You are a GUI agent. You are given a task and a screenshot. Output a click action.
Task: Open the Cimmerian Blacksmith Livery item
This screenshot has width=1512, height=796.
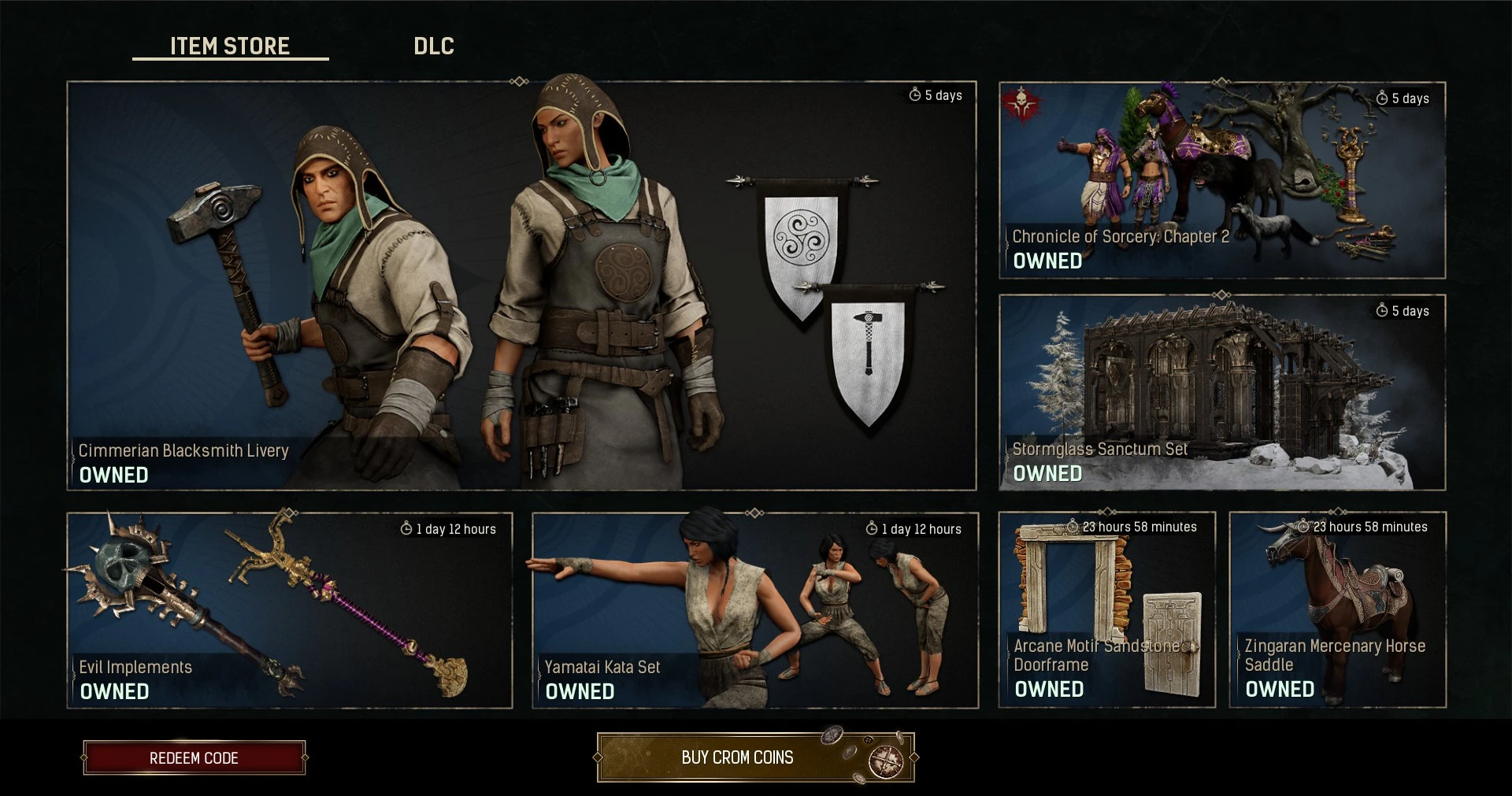pyautogui.click(x=521, y=286)
